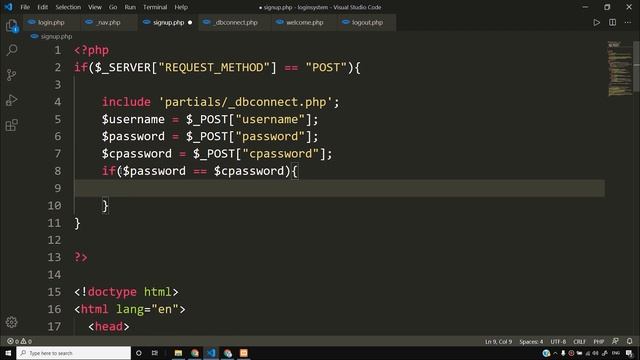Viewport: 640px width, 360px height.
Task: Click the code minimap
Action: [x=620, y=68]
